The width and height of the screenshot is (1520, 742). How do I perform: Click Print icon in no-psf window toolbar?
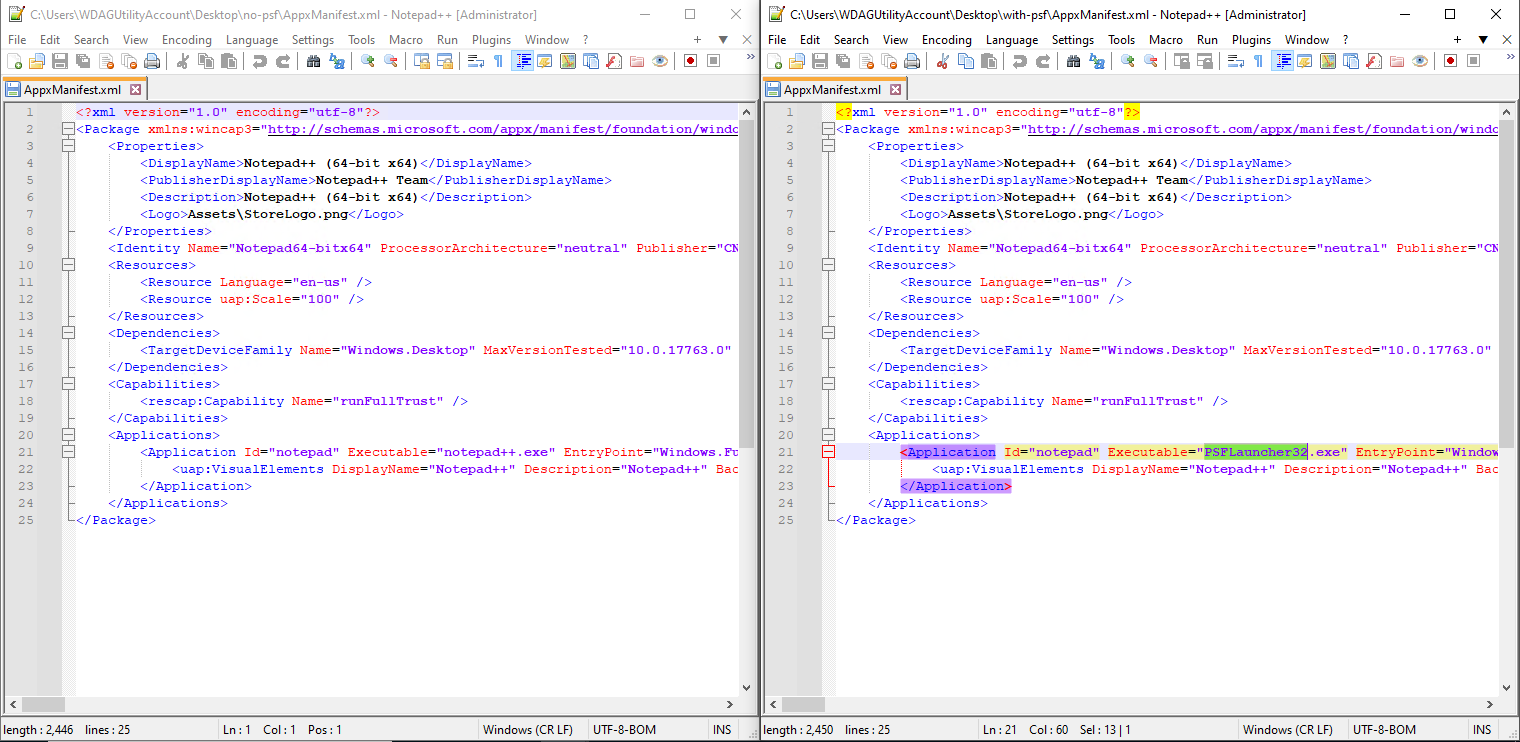(152, 61)
